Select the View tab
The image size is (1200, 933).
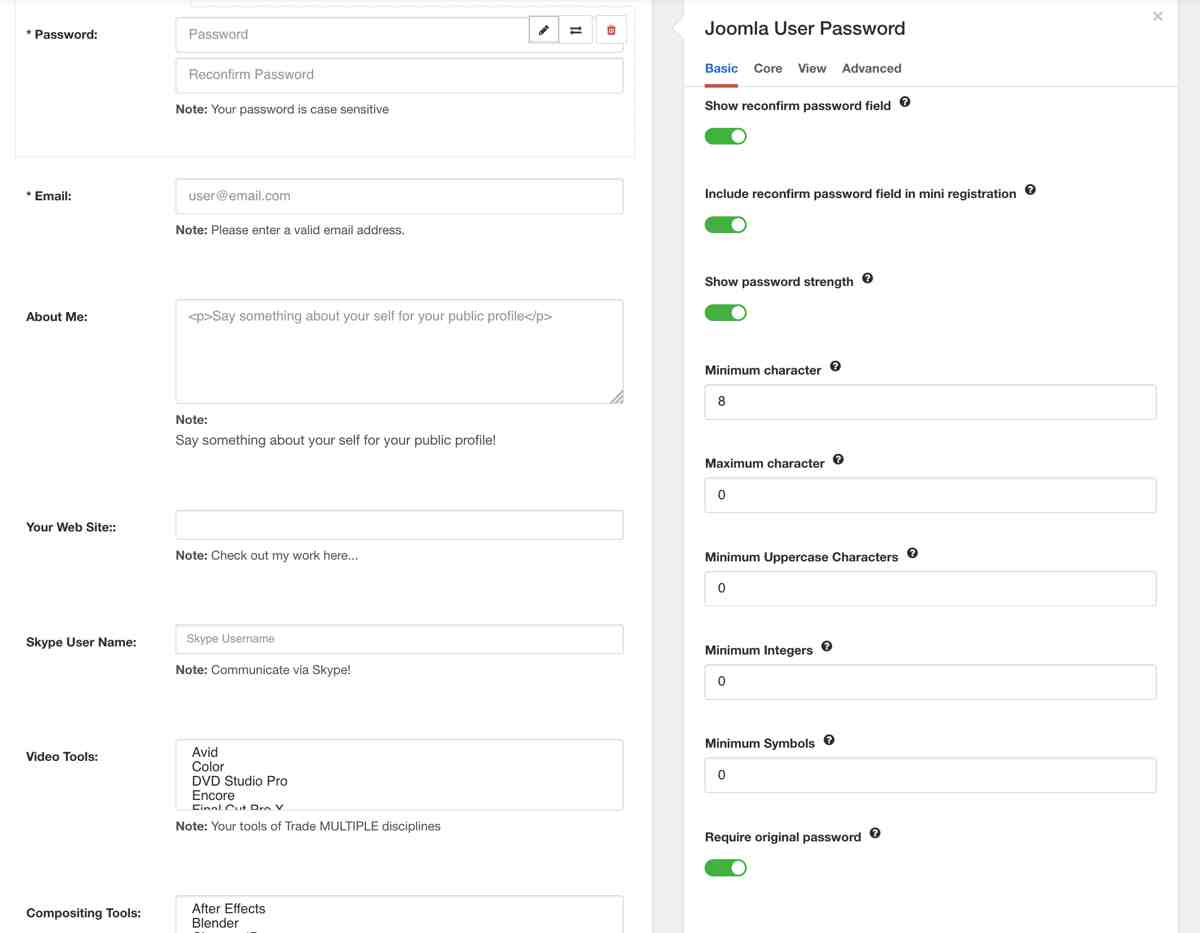tap(812, 68)
